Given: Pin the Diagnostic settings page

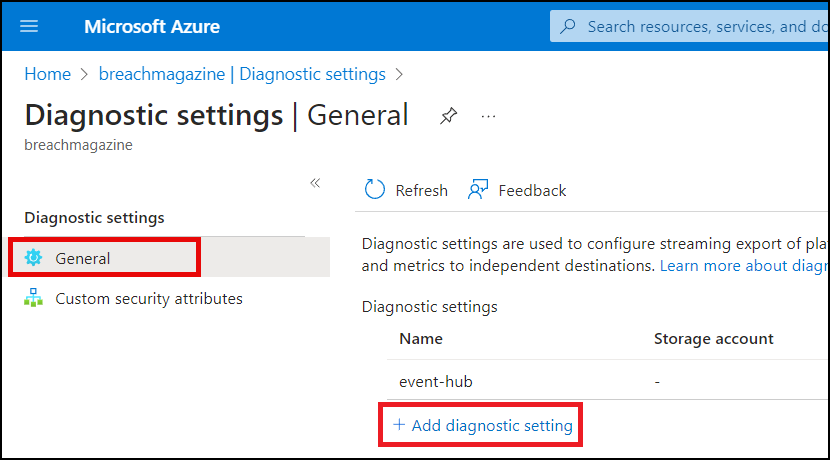Looking at the screenshot, I should (448, 116).
